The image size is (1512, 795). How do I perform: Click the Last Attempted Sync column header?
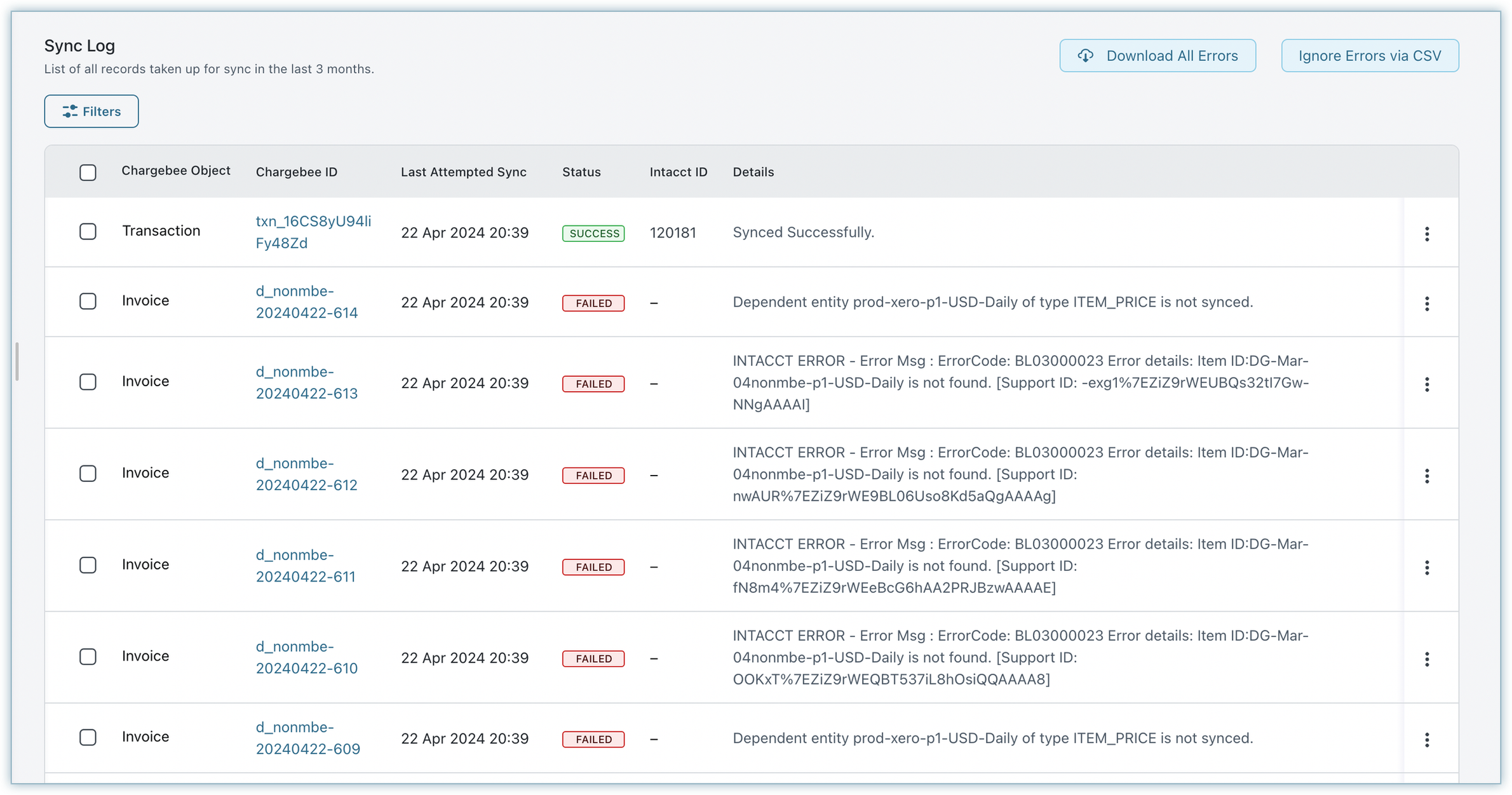pos(463,172)
